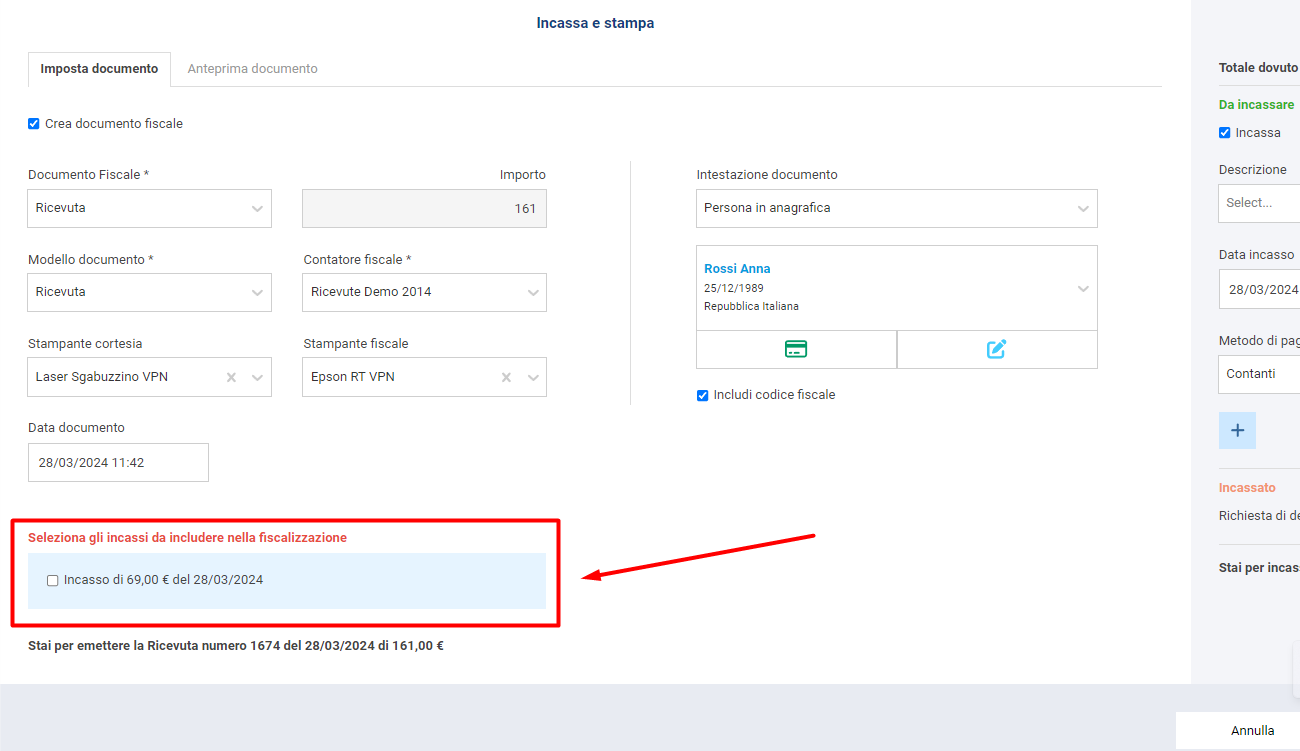1300x751 pixels.
Task: Toggle the Crea documento fiscale checkbox
Action: (34, 124)
